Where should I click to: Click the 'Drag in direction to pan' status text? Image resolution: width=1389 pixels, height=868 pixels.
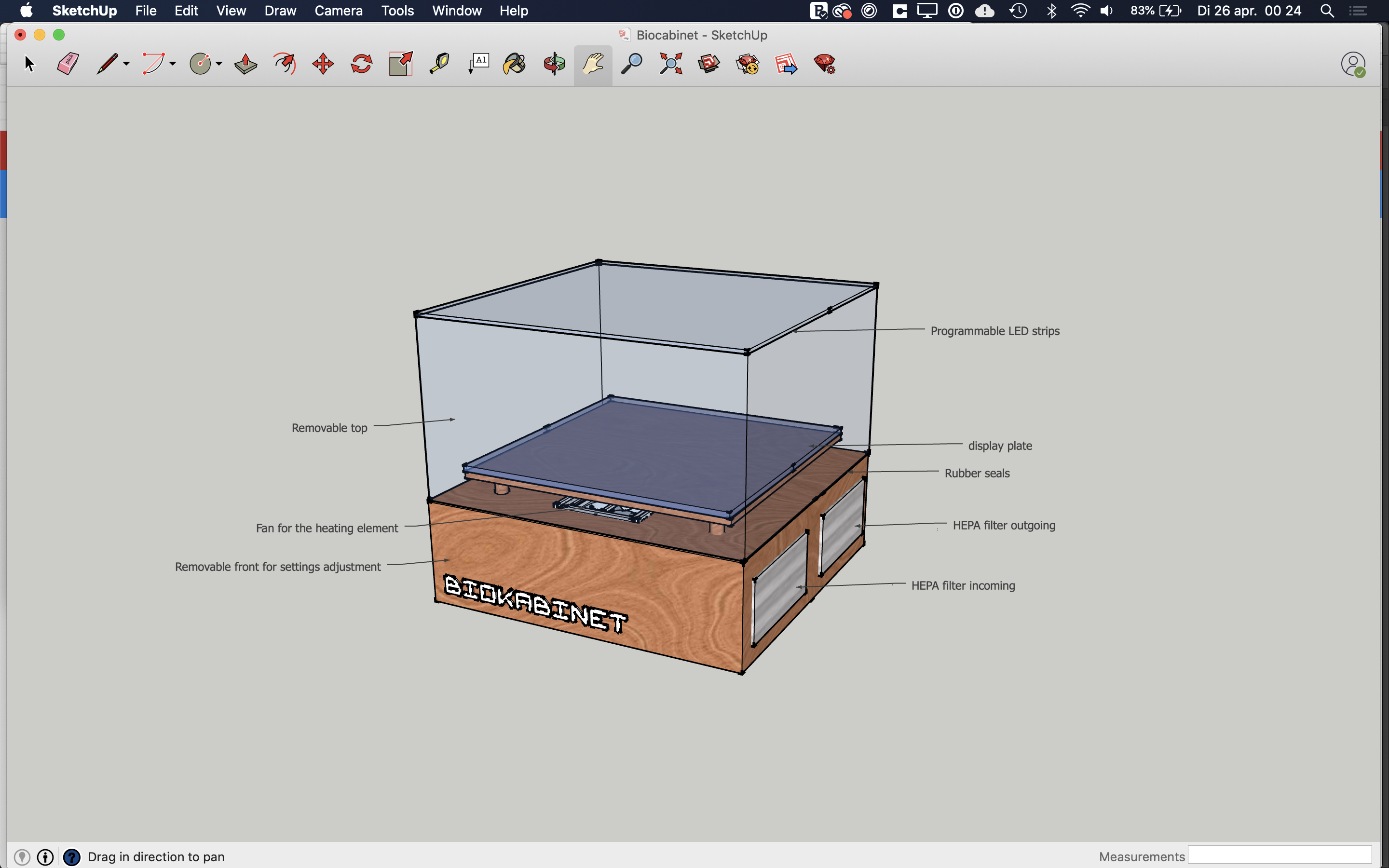156,857
